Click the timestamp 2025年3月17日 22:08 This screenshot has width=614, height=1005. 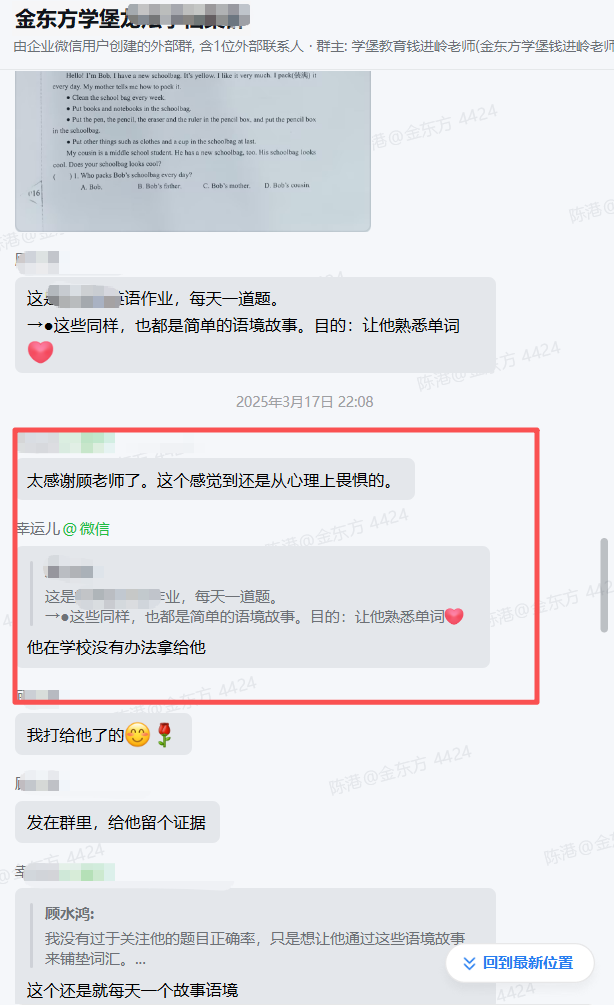pos(304,402)
